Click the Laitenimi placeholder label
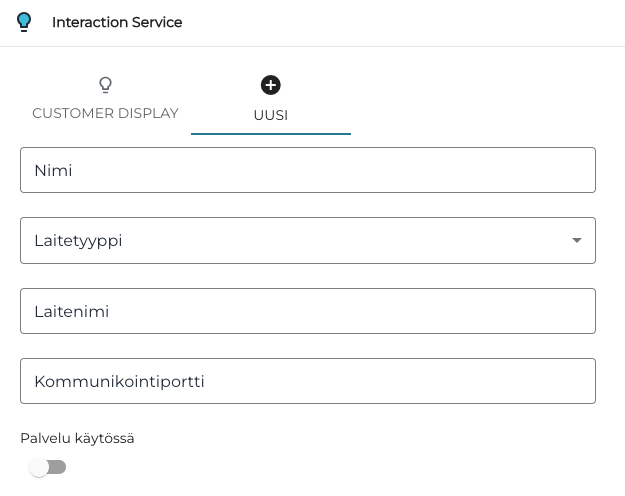Viewport: 625px width, 496px height. pos(71,312)
